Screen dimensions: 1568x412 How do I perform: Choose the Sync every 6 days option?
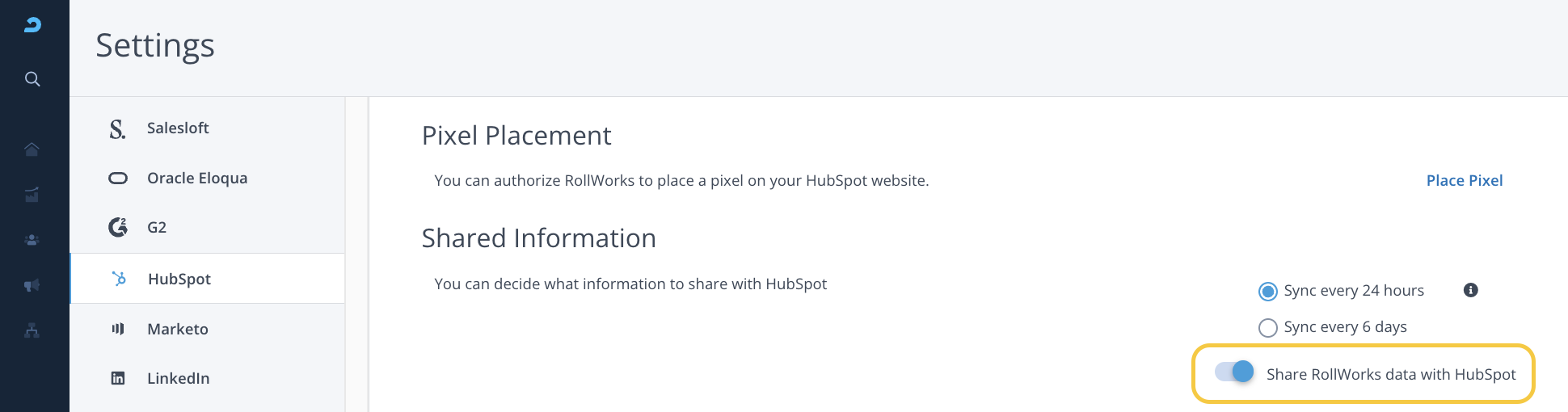pos(1268,327)
